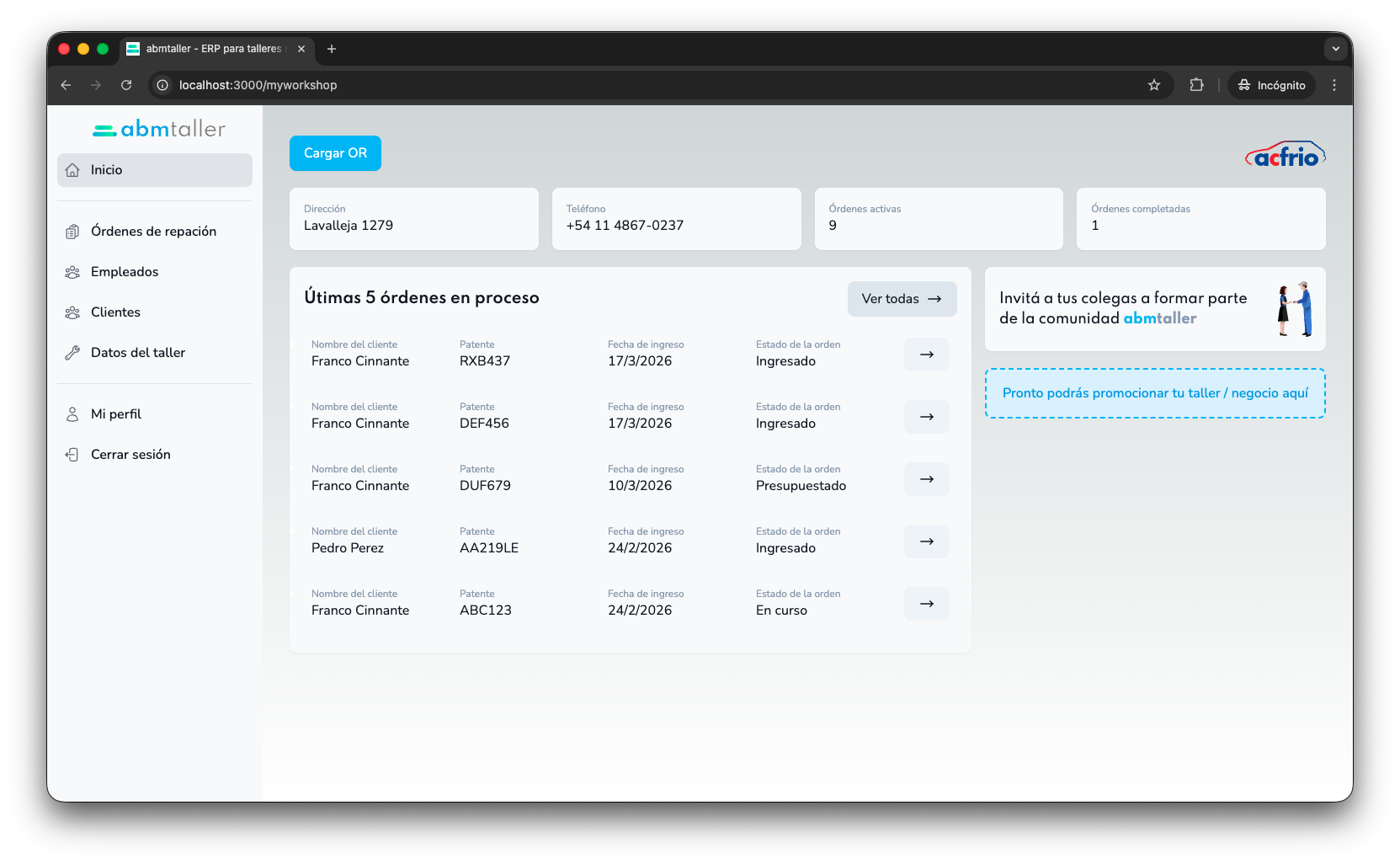This screenshot has height=864, width=1400.
Task: Open Mi perfil page
Action: 155,414
